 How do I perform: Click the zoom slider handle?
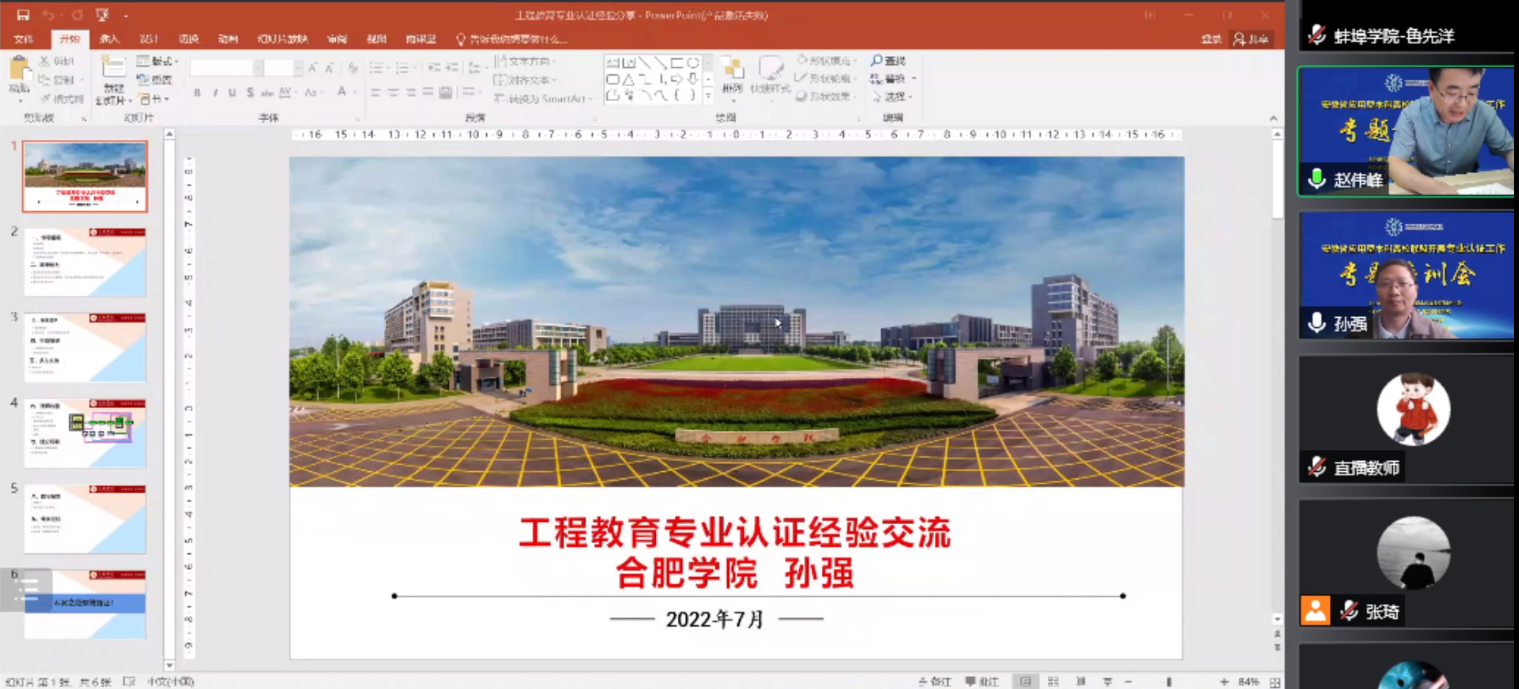click(x=1169, y=681)
